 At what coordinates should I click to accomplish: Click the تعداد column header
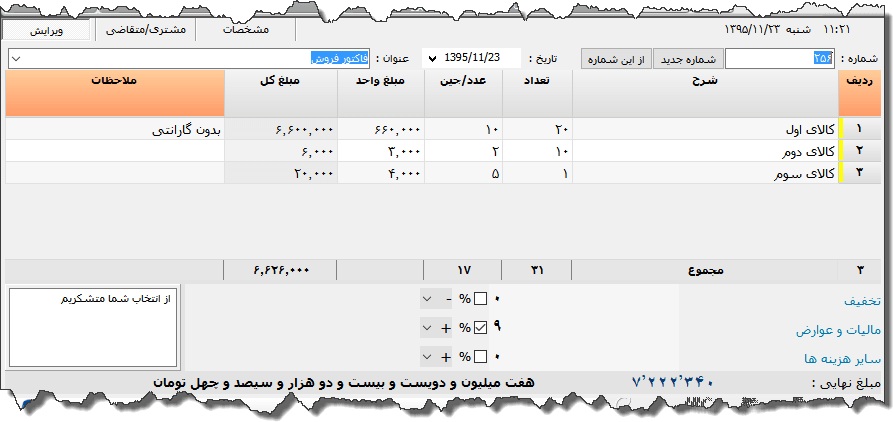click(537, 93)
